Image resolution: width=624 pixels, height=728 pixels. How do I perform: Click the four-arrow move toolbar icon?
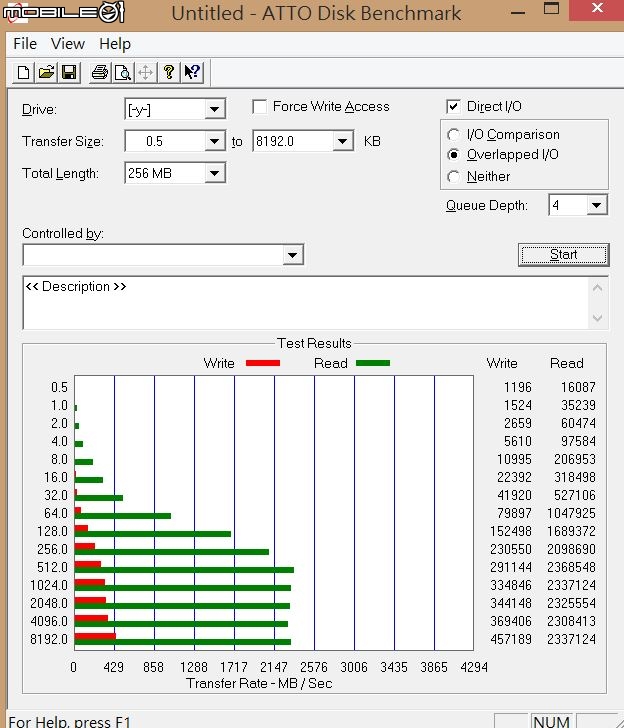tap(145, 72)
